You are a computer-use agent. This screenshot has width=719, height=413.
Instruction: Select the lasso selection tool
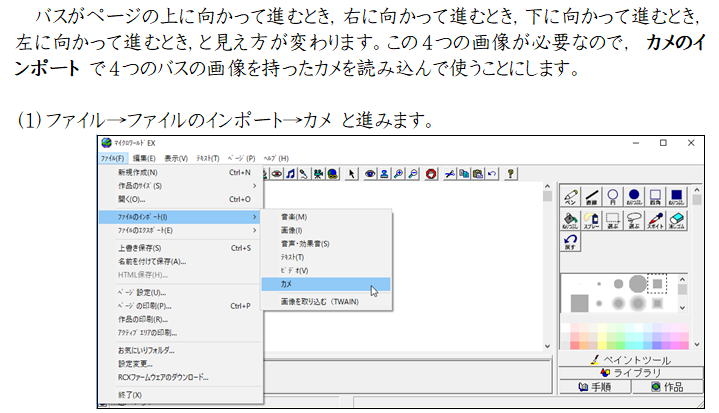tap(634, 220)
